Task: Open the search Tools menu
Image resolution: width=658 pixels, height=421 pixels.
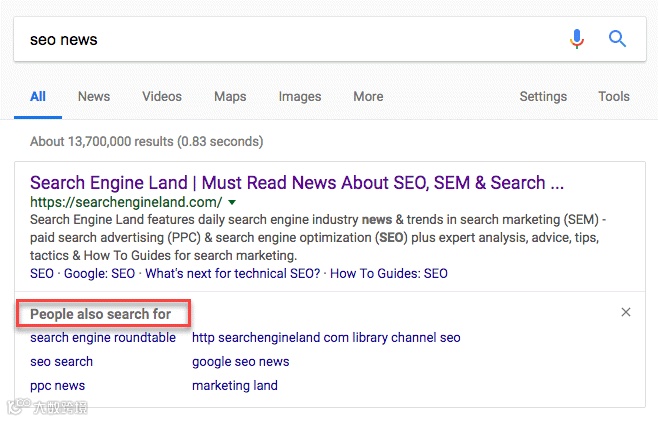Action: coord(614,97)
